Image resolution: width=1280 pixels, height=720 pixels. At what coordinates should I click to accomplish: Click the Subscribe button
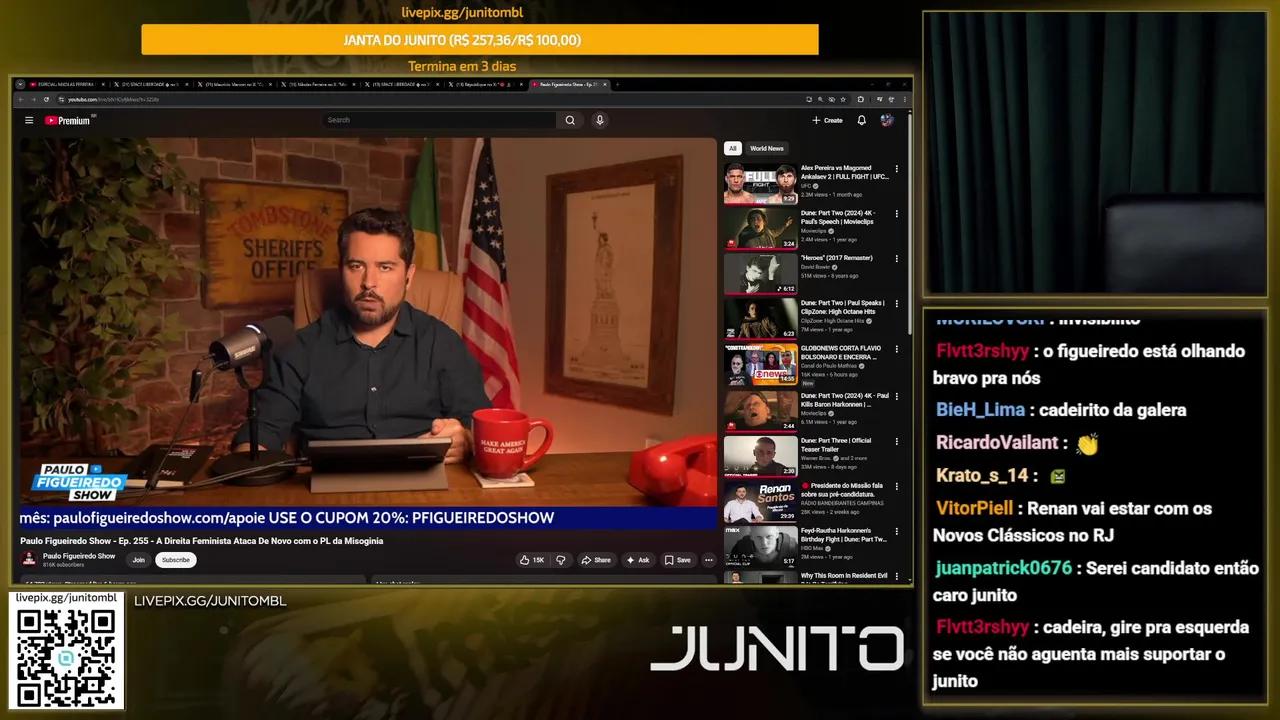[176, 560]
